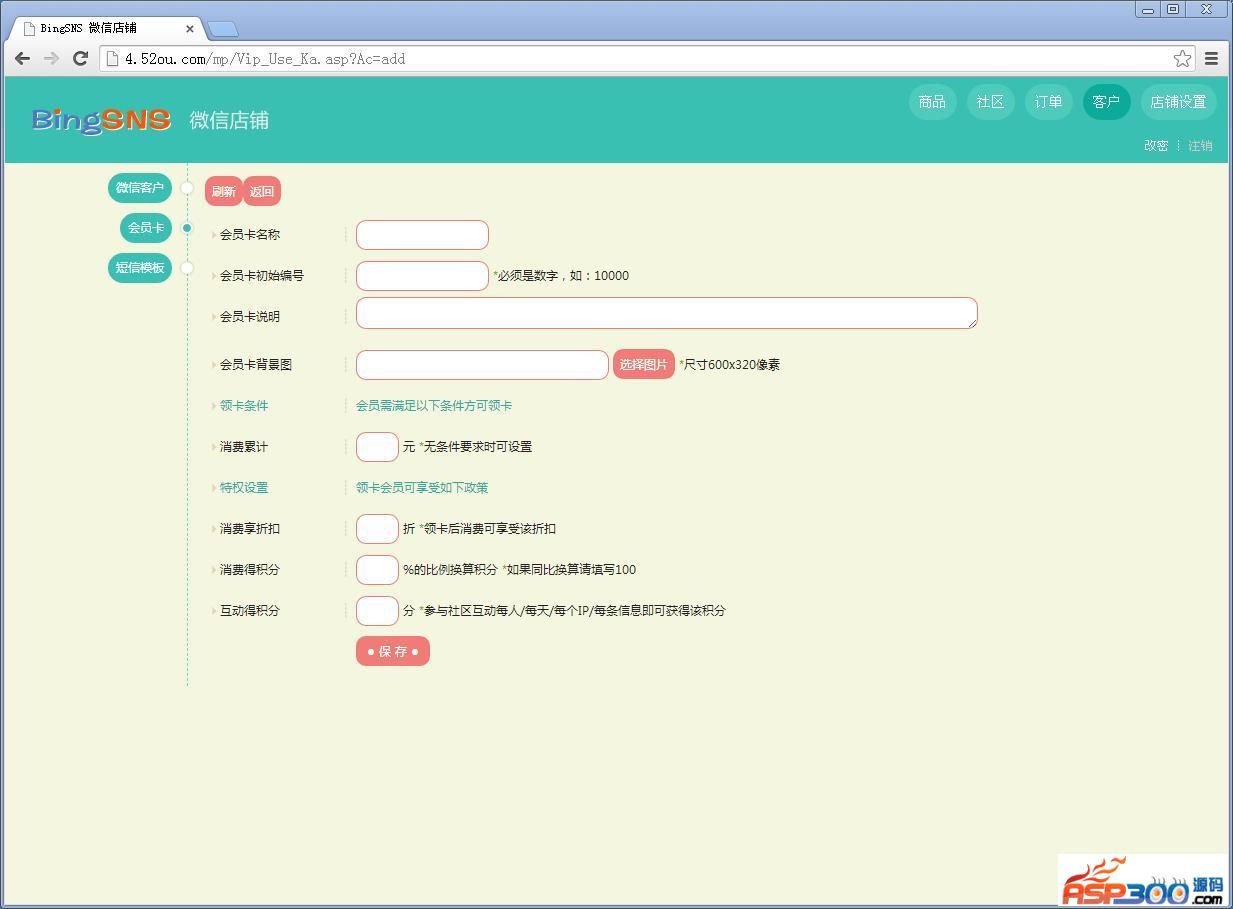The height and width of the screenshot is (909, 1233).
Task: Click the browser reload icon
Action: pyautogui.click(x=80, y=59)
